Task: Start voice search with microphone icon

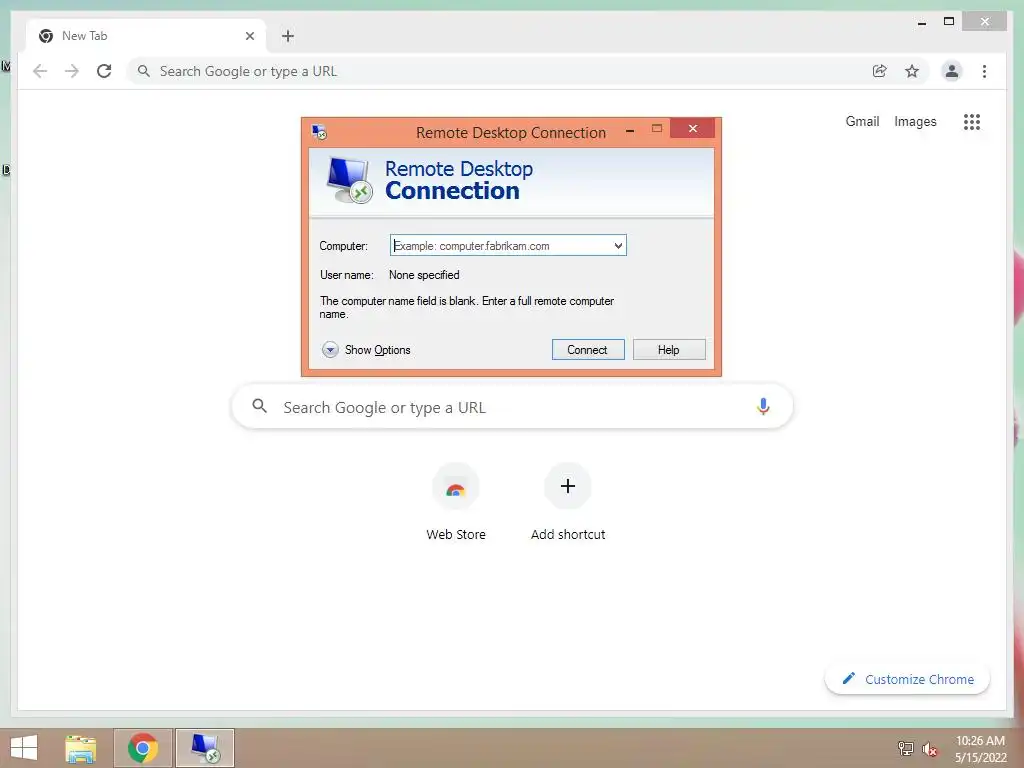Action: point(763,406)
